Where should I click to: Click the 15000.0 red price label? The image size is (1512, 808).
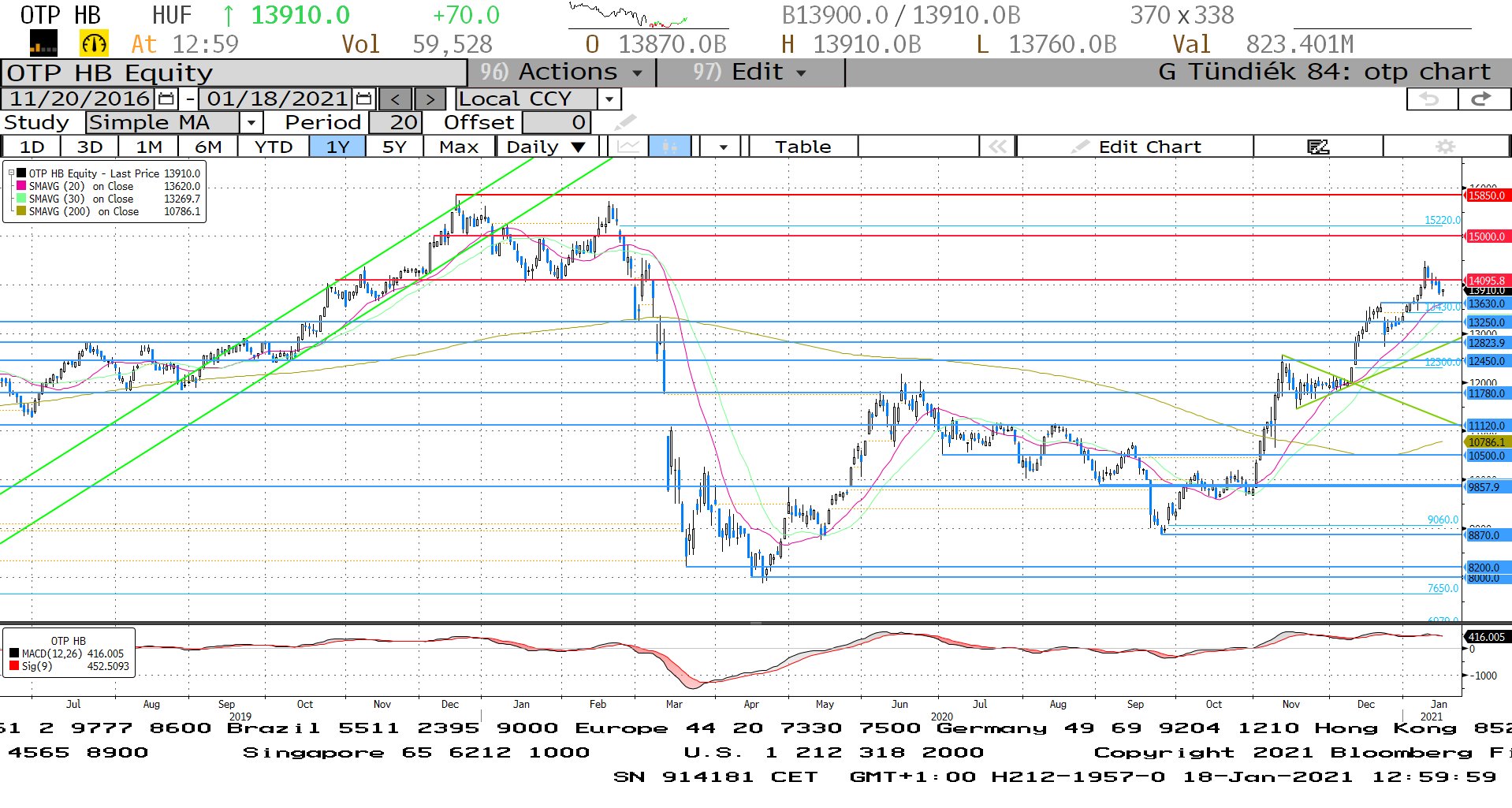pyautogui.click(x=1487, y=236)
